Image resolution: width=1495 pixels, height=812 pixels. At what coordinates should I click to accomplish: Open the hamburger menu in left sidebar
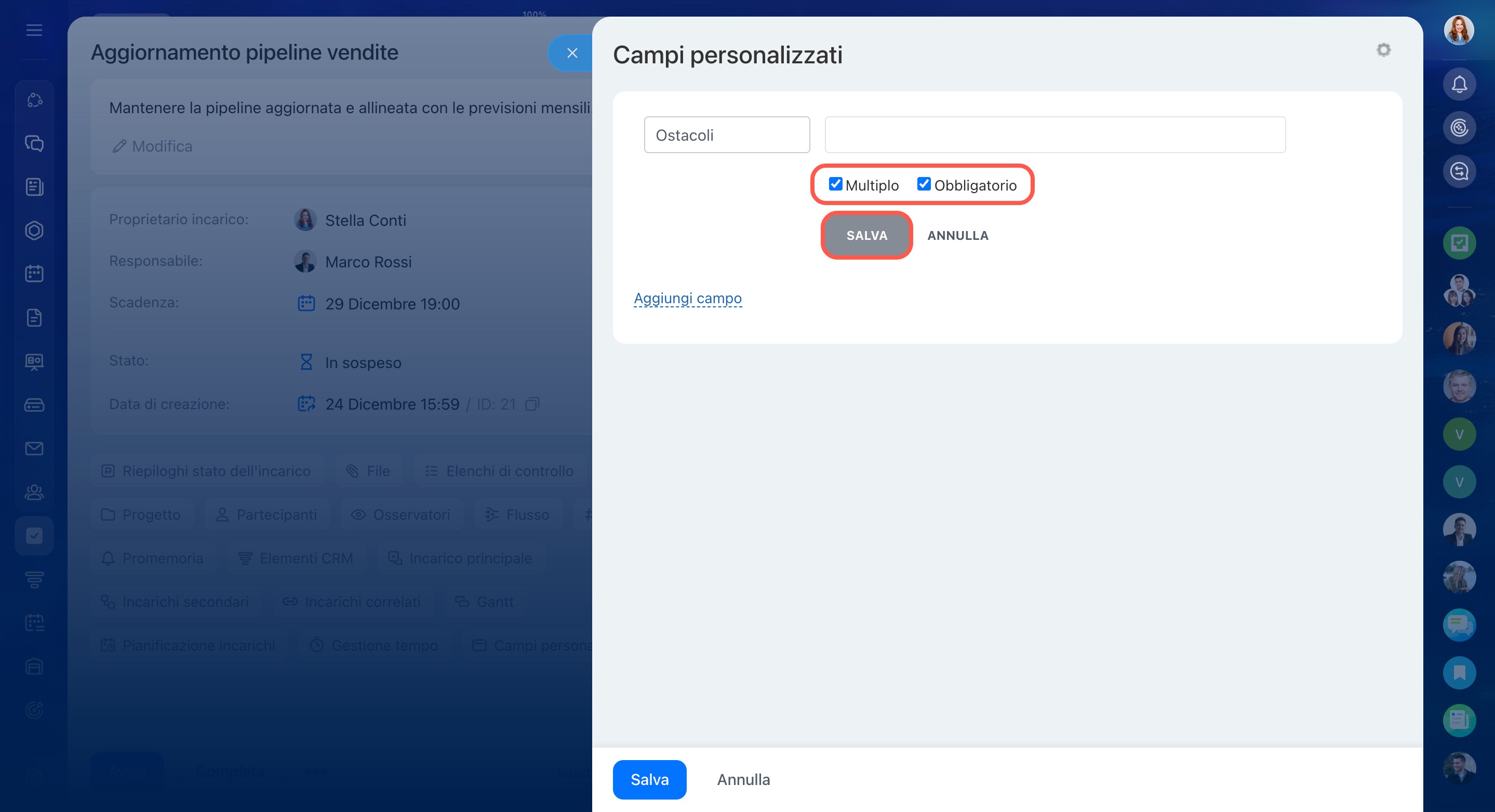pyautogui.click(x=34, y=30)
